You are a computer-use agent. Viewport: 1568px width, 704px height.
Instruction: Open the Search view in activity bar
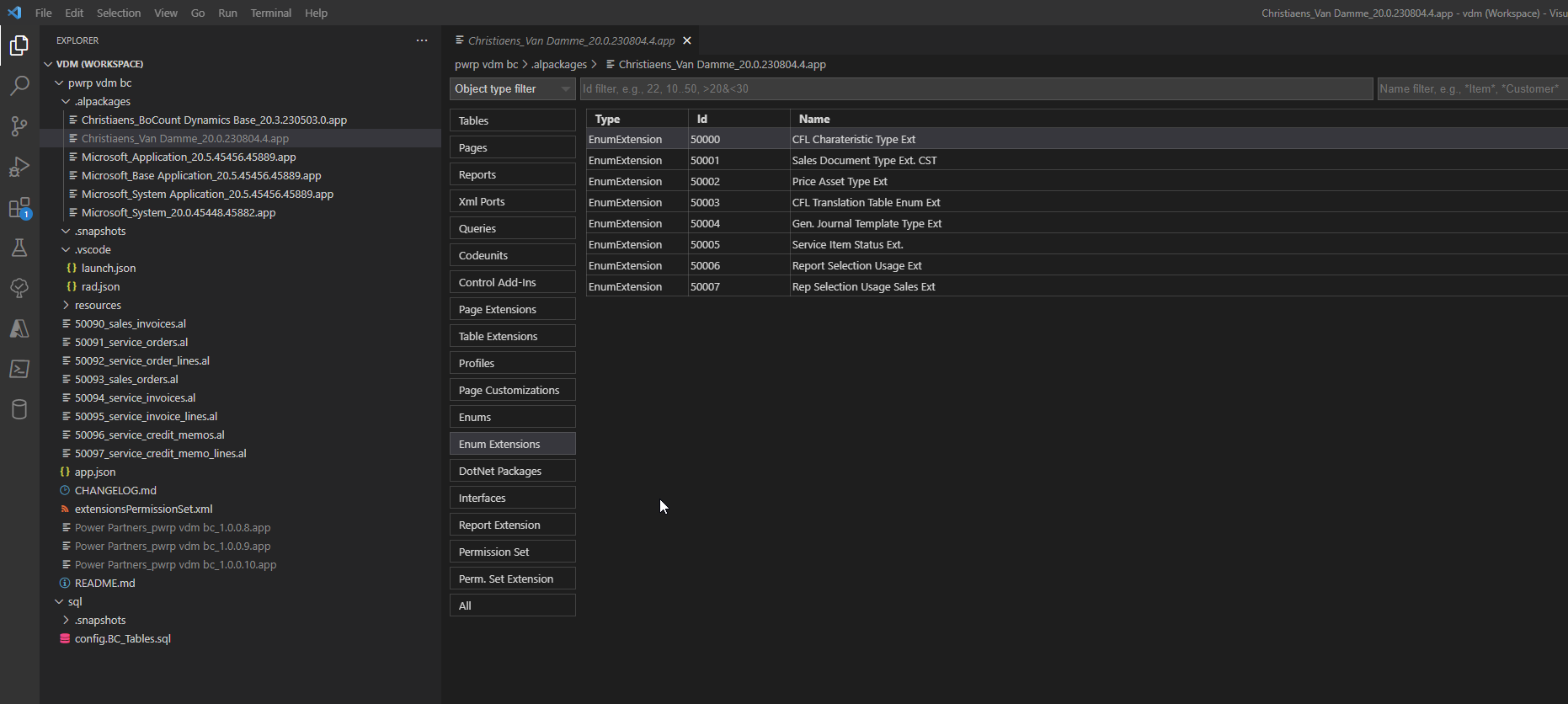(19, 85)
